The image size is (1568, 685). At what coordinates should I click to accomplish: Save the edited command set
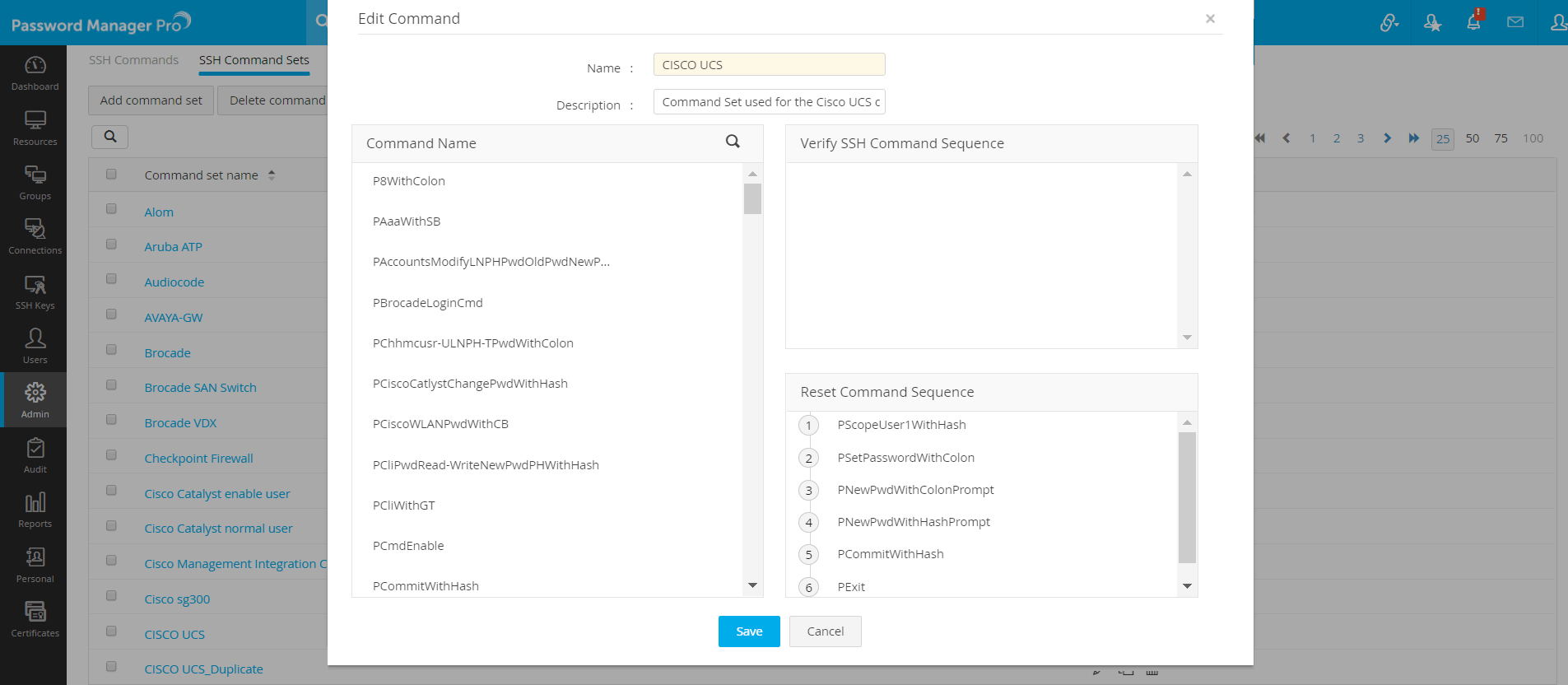tap(748, 631)
